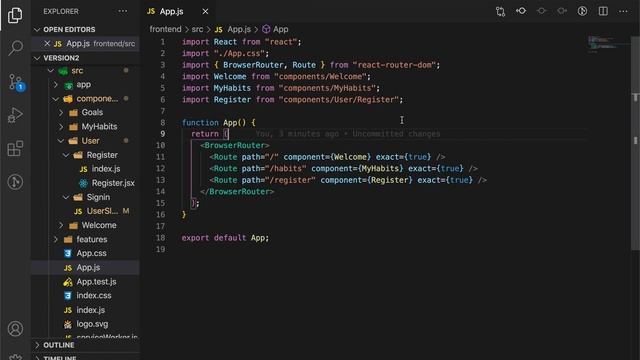The width and height of the screenshot is (640, 360).
Task: Open the Run and Debug view
Action: coord(15,115)
